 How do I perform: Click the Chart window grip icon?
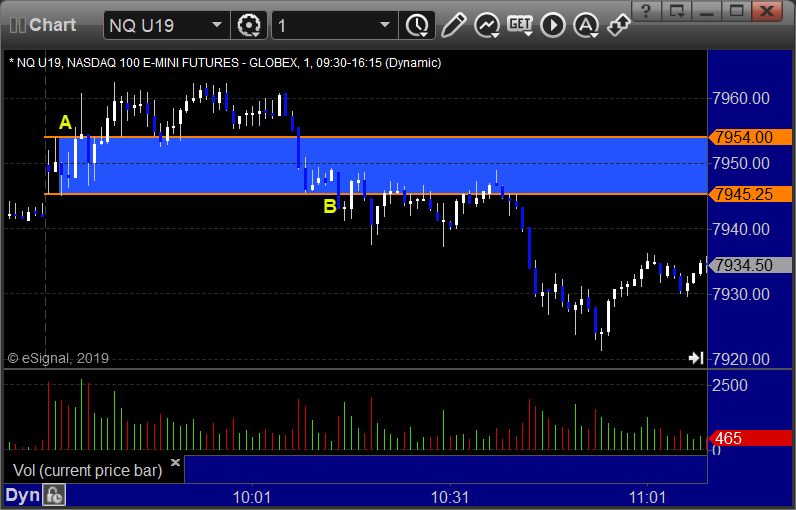18,25
